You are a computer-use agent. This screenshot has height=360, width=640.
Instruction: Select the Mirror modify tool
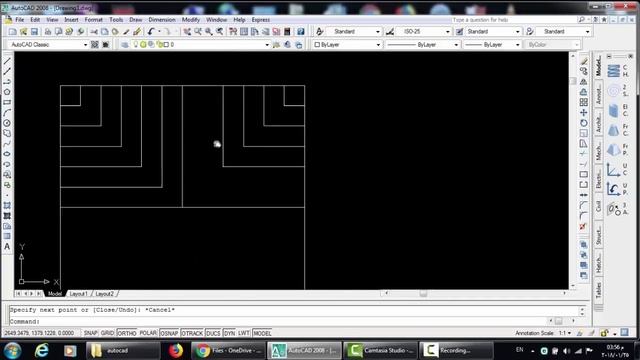point(584,82)
